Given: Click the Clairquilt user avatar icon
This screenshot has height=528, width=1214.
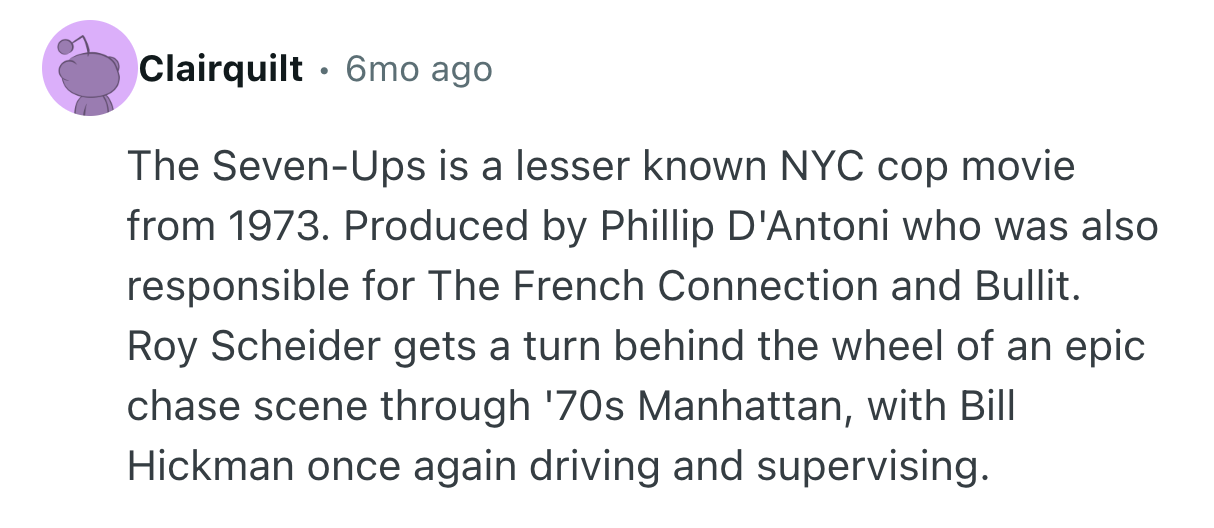Looking at the screenshot, I should 88,69.
